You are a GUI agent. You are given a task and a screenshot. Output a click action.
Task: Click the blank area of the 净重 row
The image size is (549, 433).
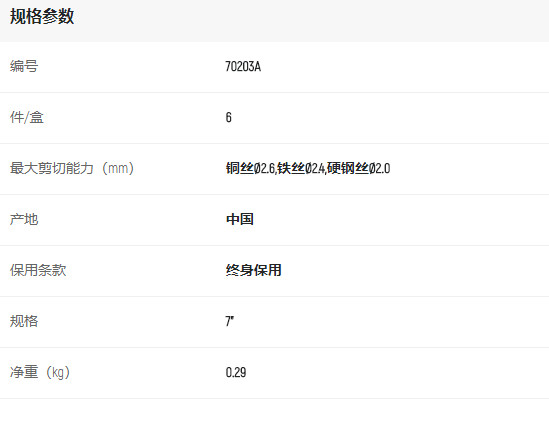[x=403, y=373]
